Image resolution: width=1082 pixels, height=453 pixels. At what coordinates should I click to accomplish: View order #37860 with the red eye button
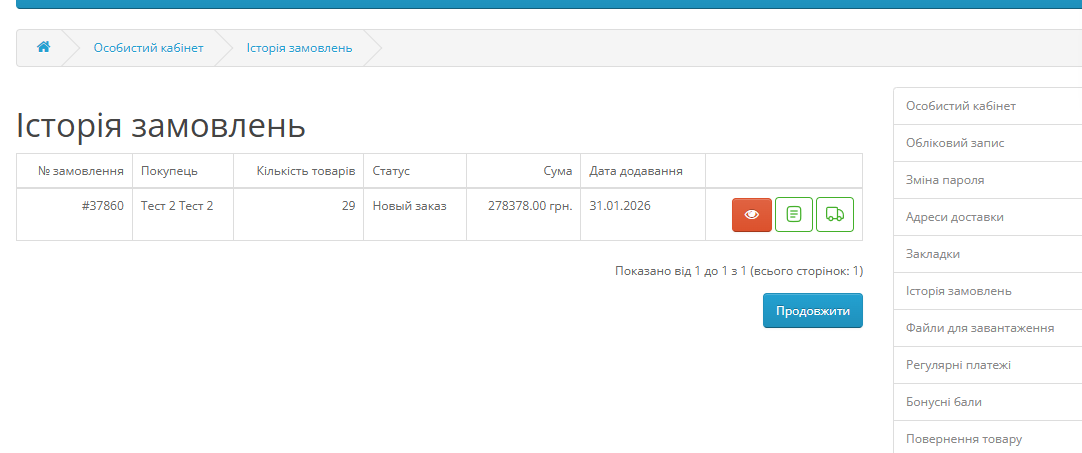click(751, 215)
